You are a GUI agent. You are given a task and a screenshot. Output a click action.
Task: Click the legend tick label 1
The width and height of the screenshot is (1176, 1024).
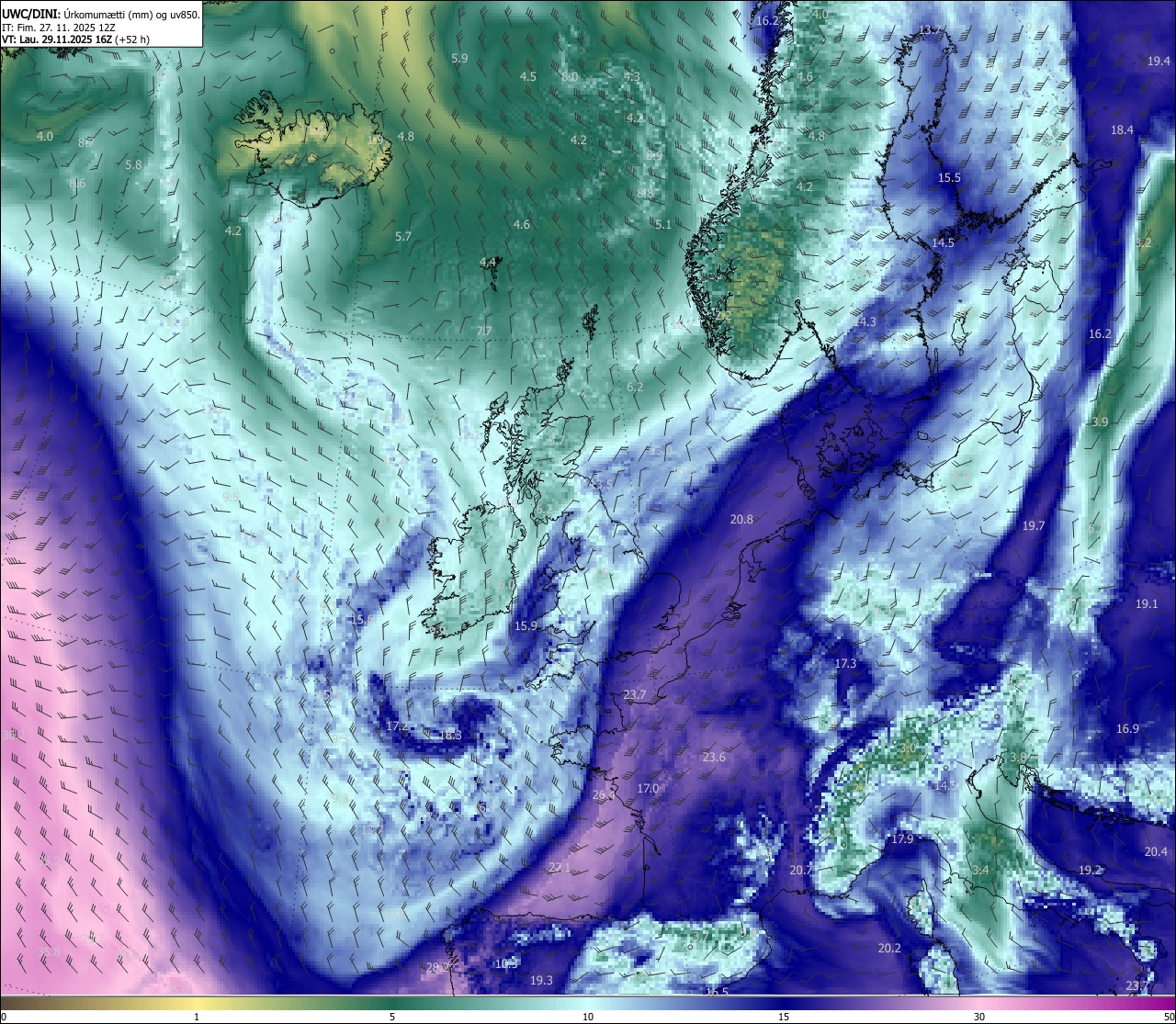pos(197,1017)
